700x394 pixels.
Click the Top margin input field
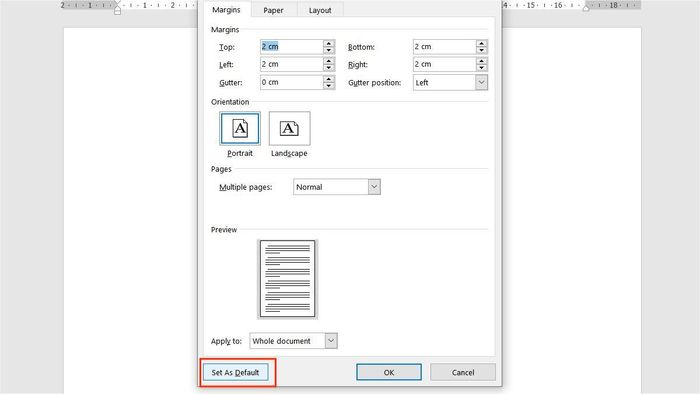coord(292,46)
